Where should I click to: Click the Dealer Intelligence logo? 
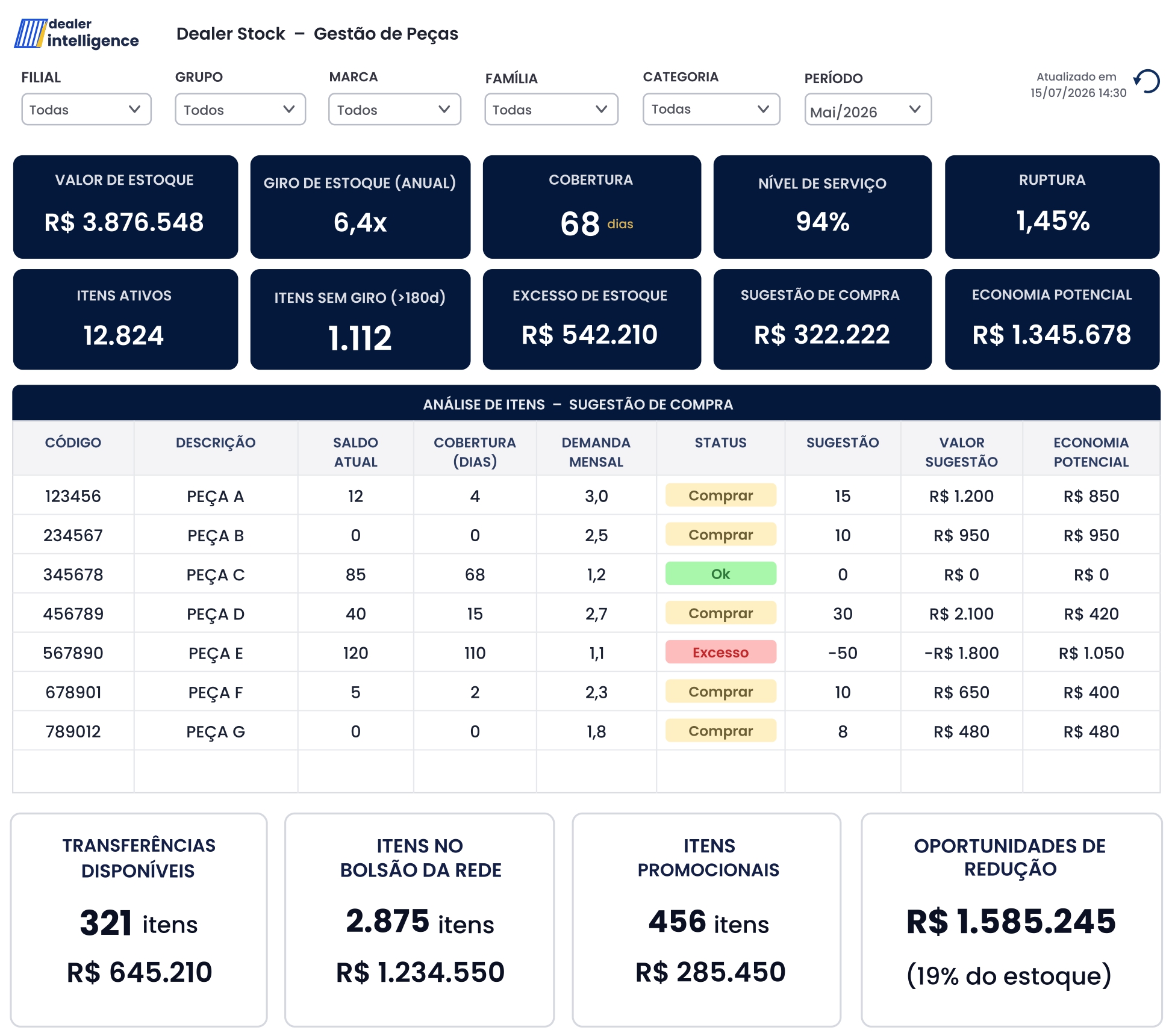(76, 33)
